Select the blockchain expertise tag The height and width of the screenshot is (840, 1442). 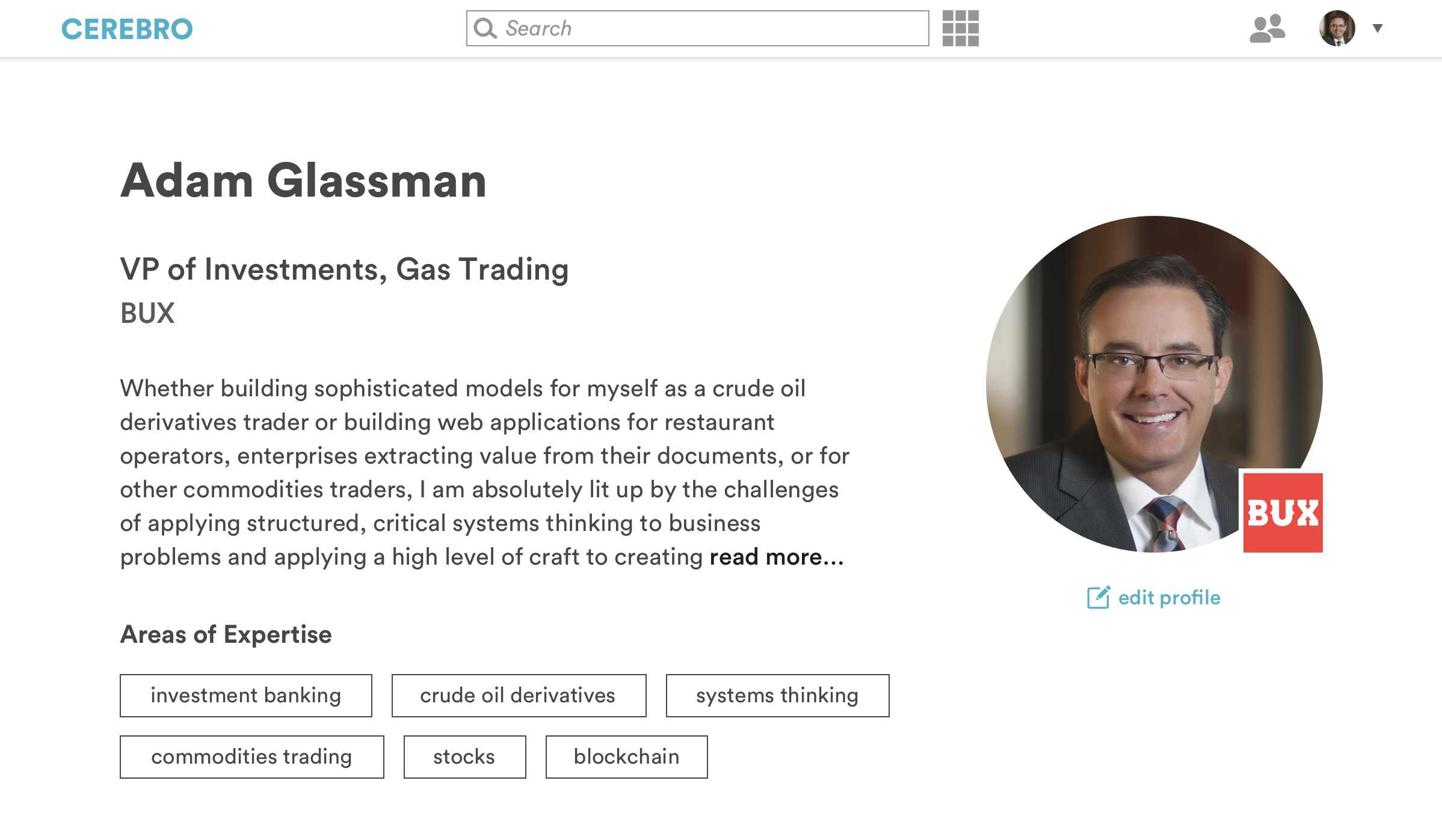(626, 756)
